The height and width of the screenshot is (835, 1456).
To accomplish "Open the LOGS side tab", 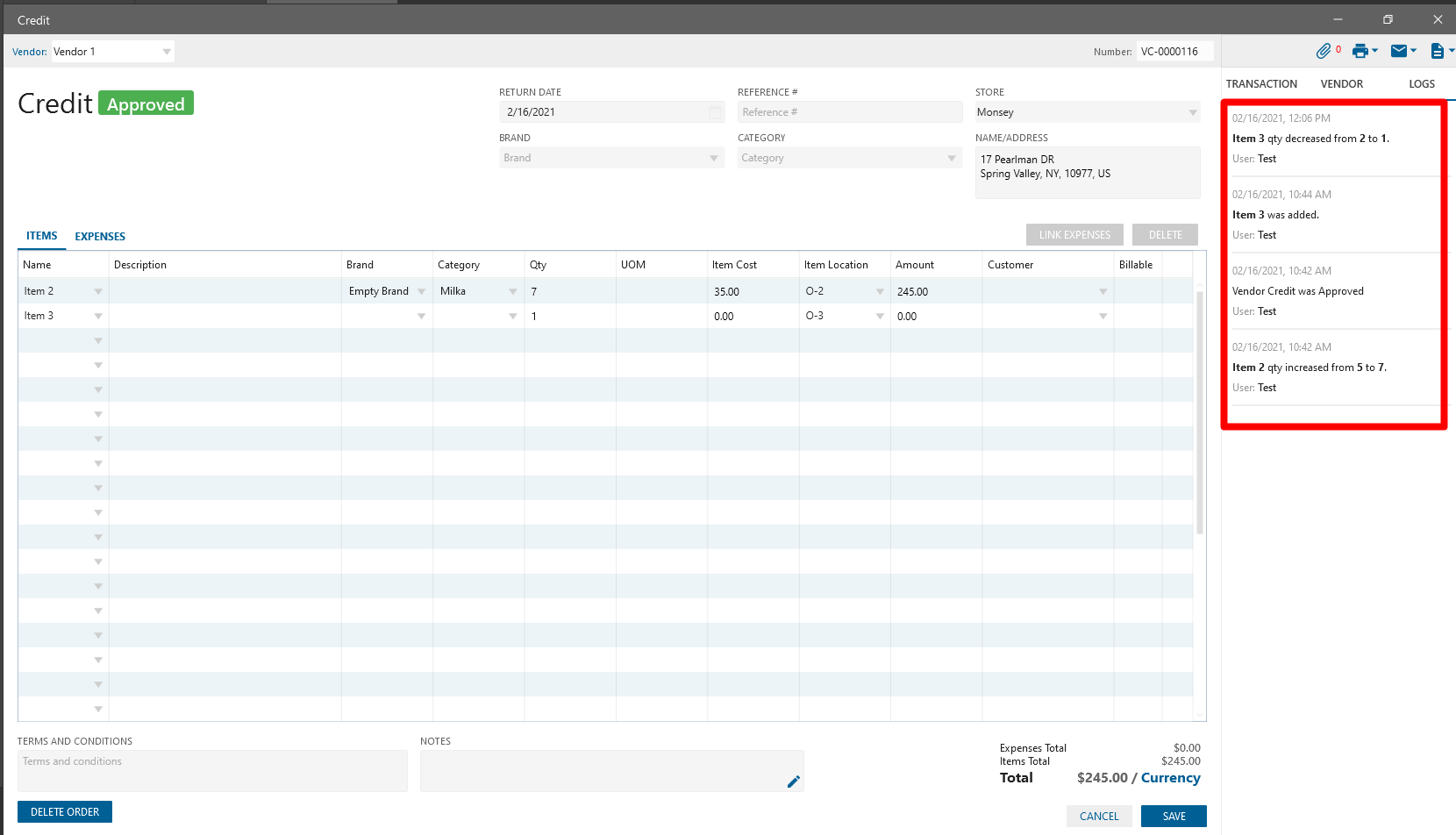I will pyautogui.click(x=1422, y=84).
